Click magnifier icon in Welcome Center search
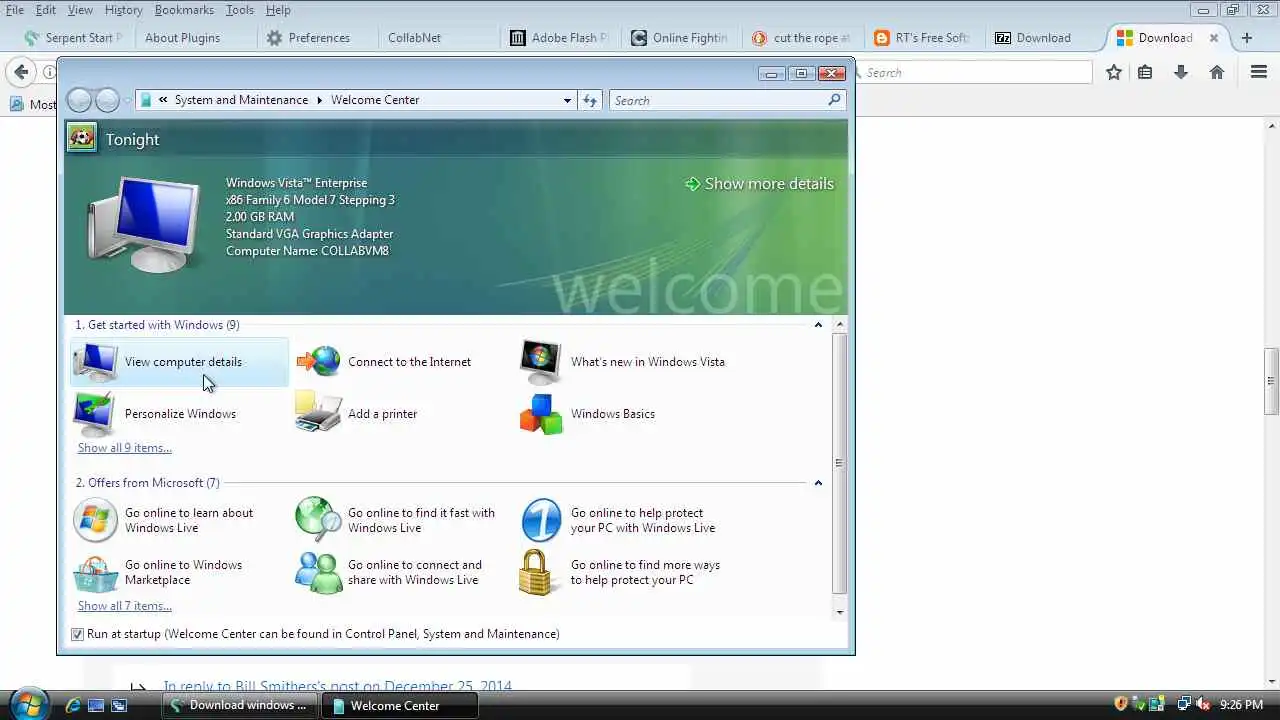This screenshot has width=1280, height=720. coord(834,100)
